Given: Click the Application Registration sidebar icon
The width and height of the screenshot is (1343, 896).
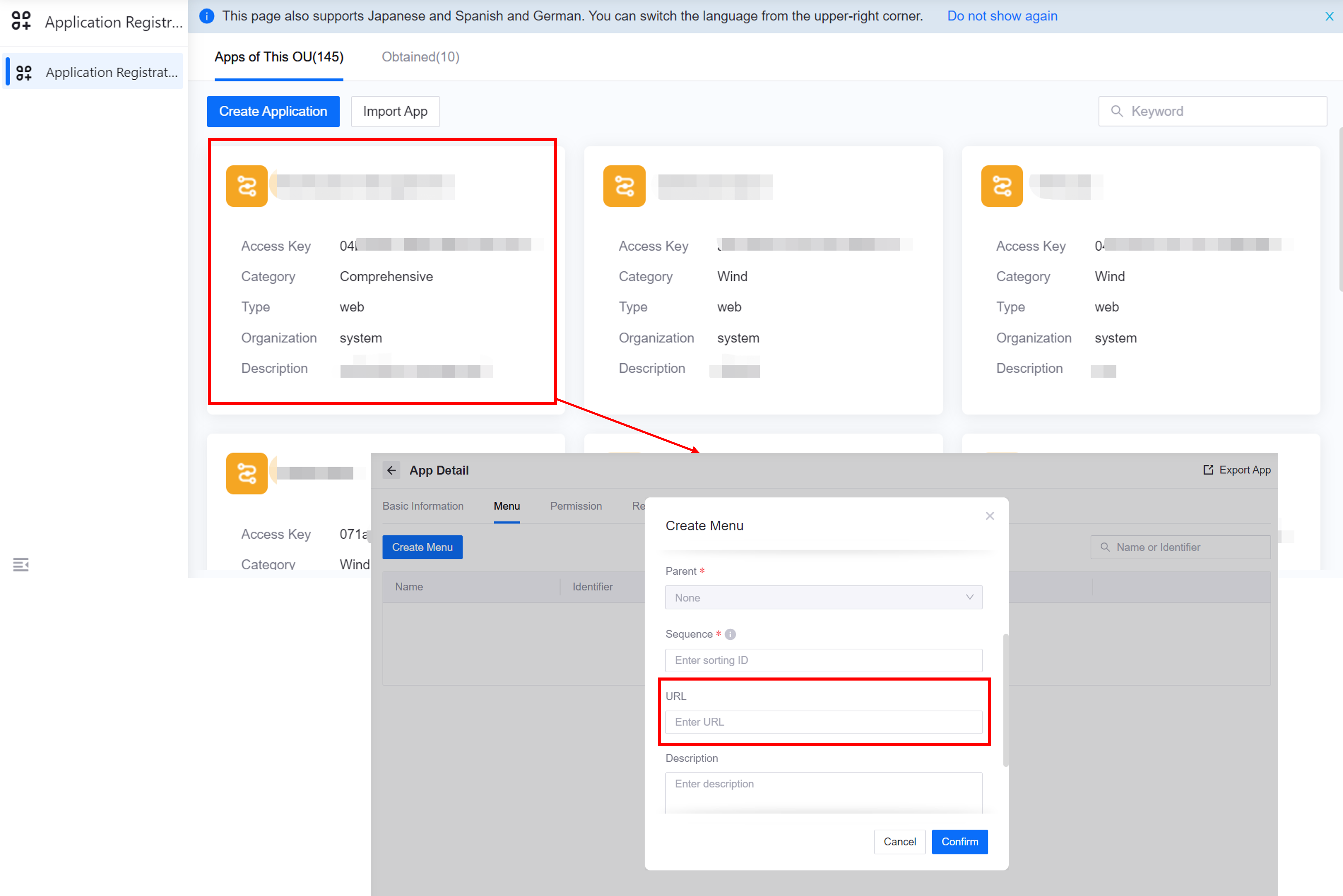Looking at the screenshot, I should point(24,73).
